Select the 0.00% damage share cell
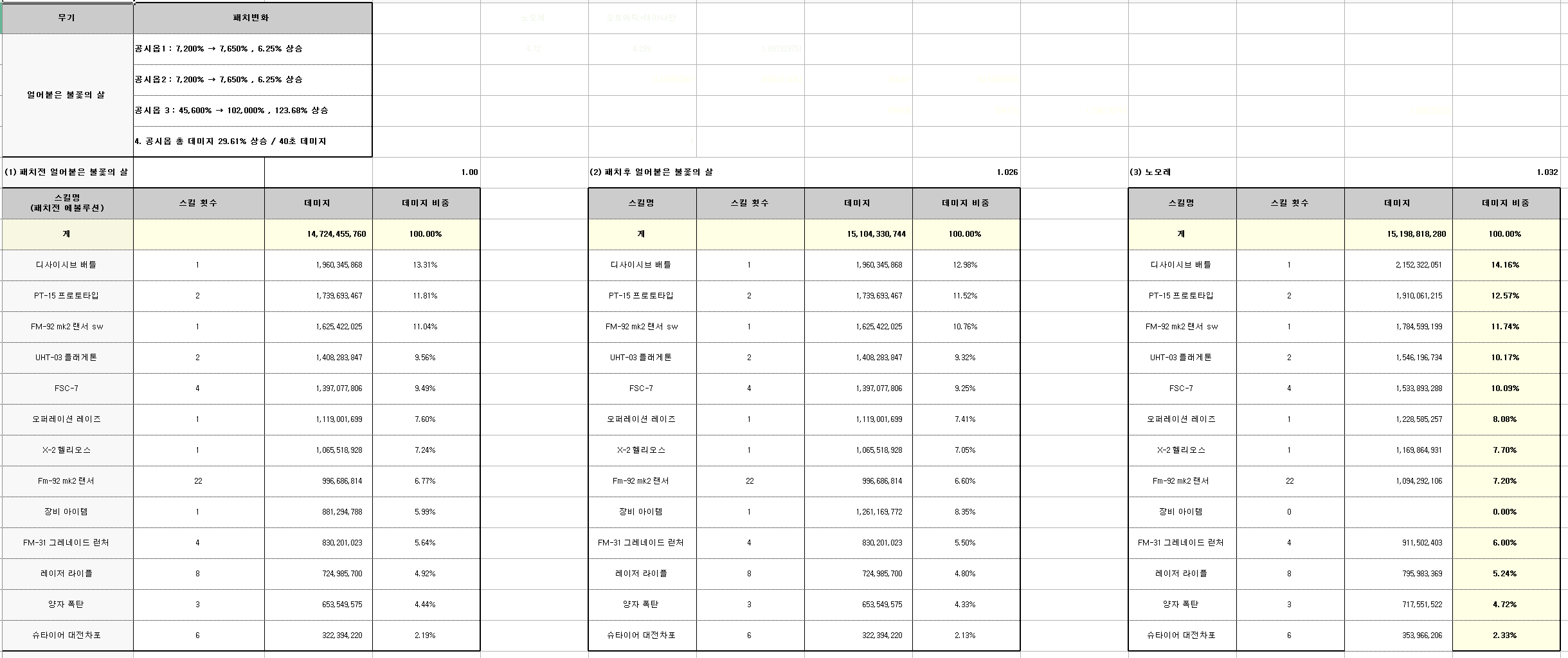This screenshot has height=658, width=1568. click(1506, 512)
